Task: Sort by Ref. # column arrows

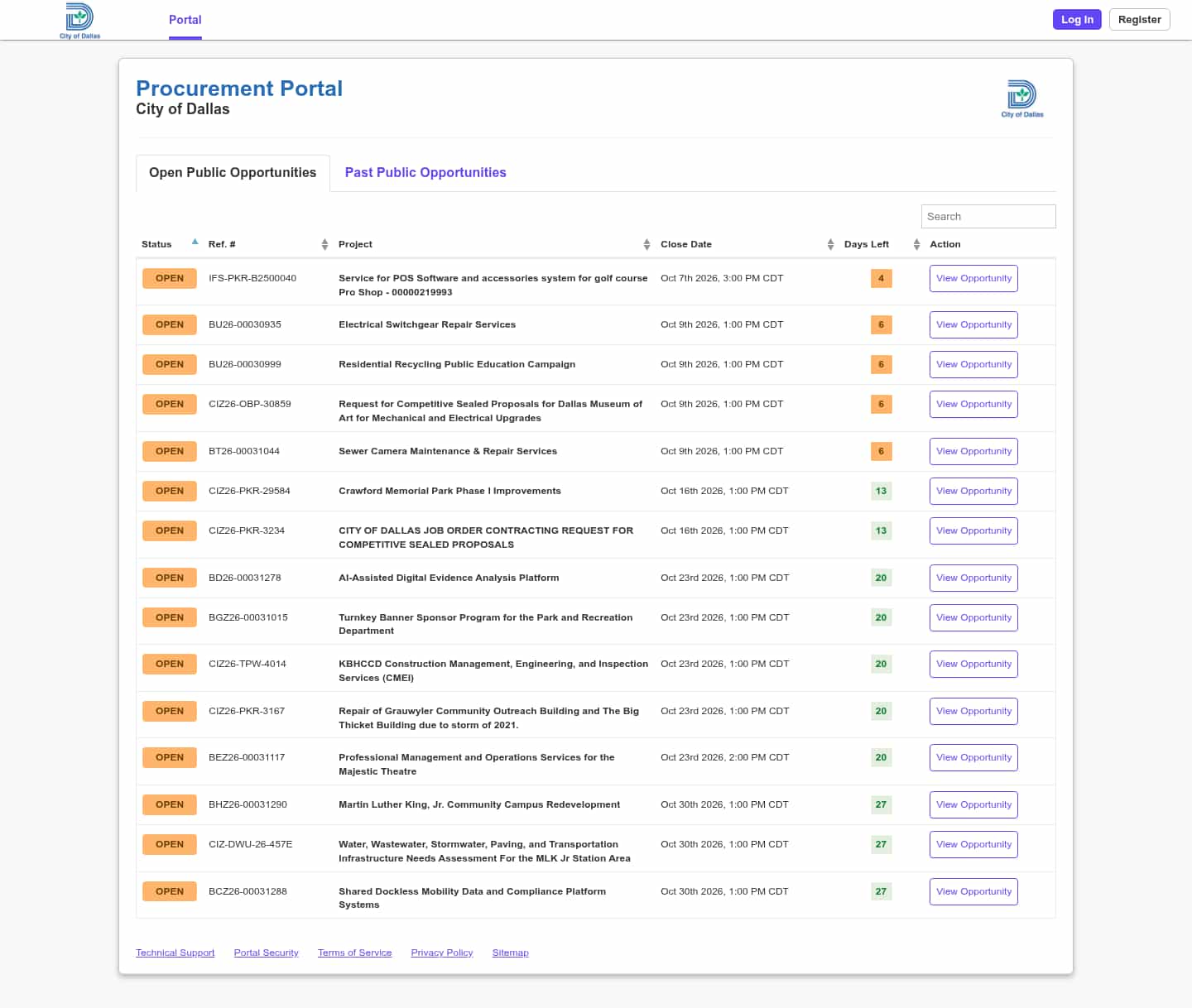Action: [x=324, y=244]
